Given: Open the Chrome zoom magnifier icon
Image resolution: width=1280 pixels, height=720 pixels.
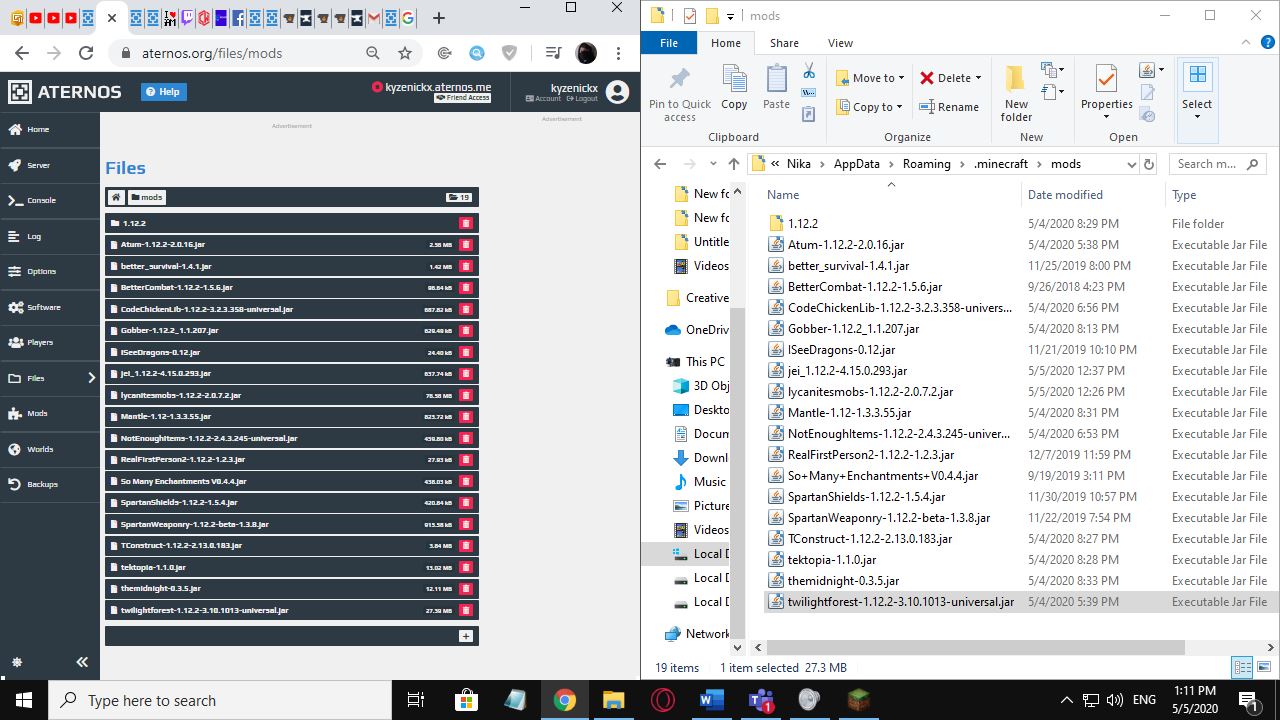Looking at the screenshot, I should coord(373,53).
